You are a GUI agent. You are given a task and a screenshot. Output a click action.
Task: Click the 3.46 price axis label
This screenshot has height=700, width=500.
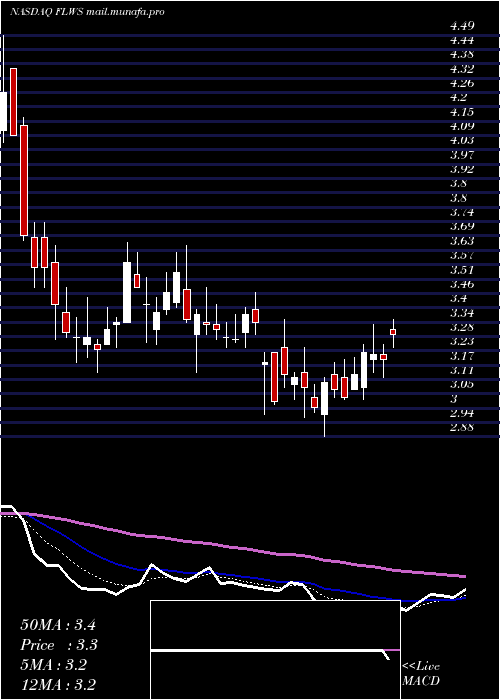click(462, 284)
